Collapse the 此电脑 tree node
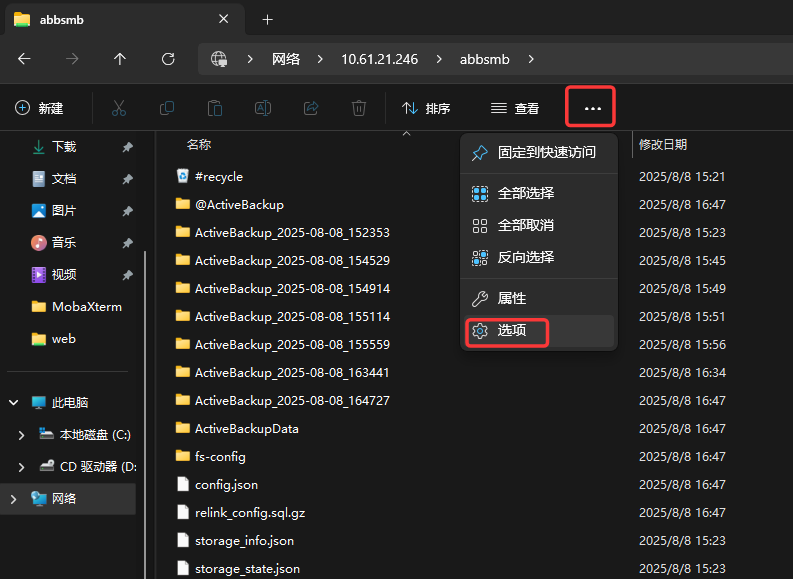Viewport: 793px width, 579px height. pos(14,403)
